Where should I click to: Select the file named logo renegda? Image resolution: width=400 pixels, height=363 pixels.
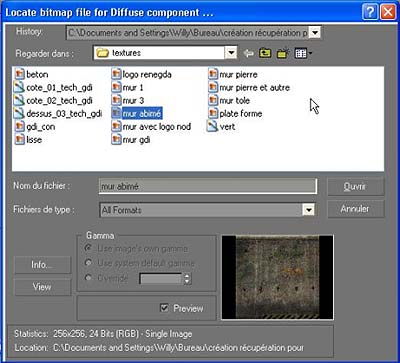coord(147,74)
